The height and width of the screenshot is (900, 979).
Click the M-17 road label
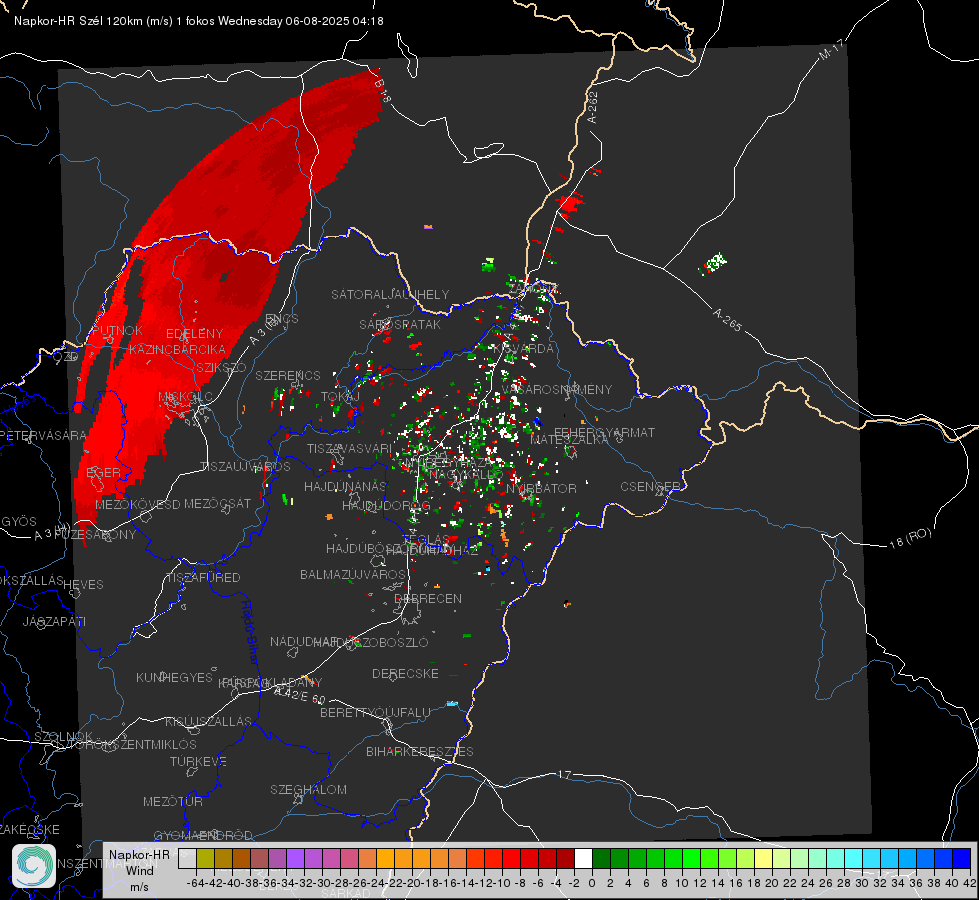pos(831,50)
